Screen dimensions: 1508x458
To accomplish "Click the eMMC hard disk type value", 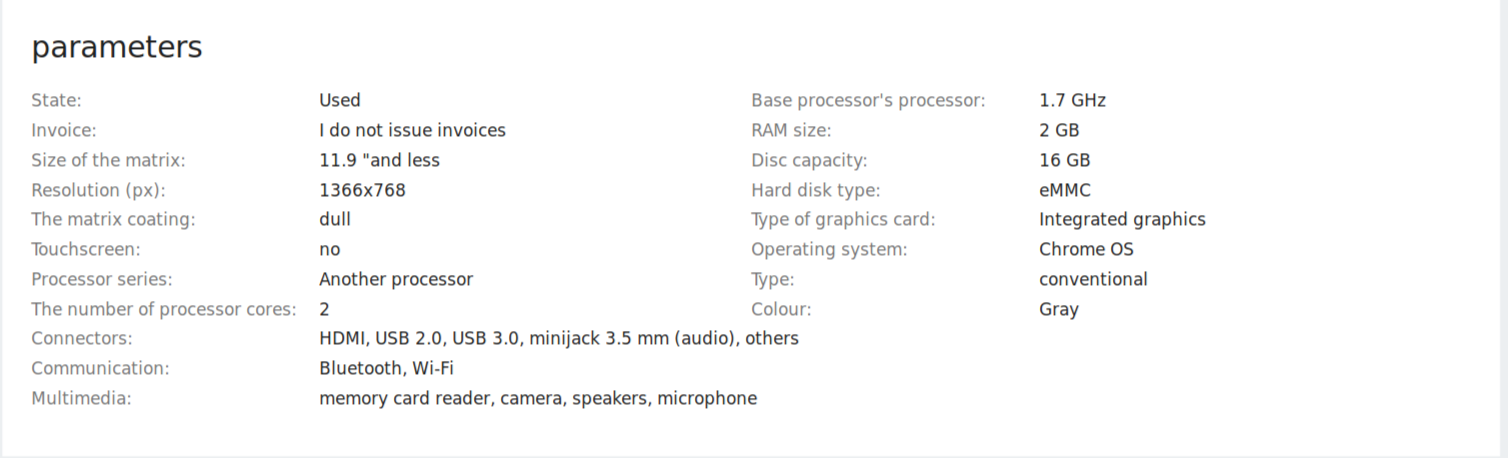I will tap(1064, 190).
